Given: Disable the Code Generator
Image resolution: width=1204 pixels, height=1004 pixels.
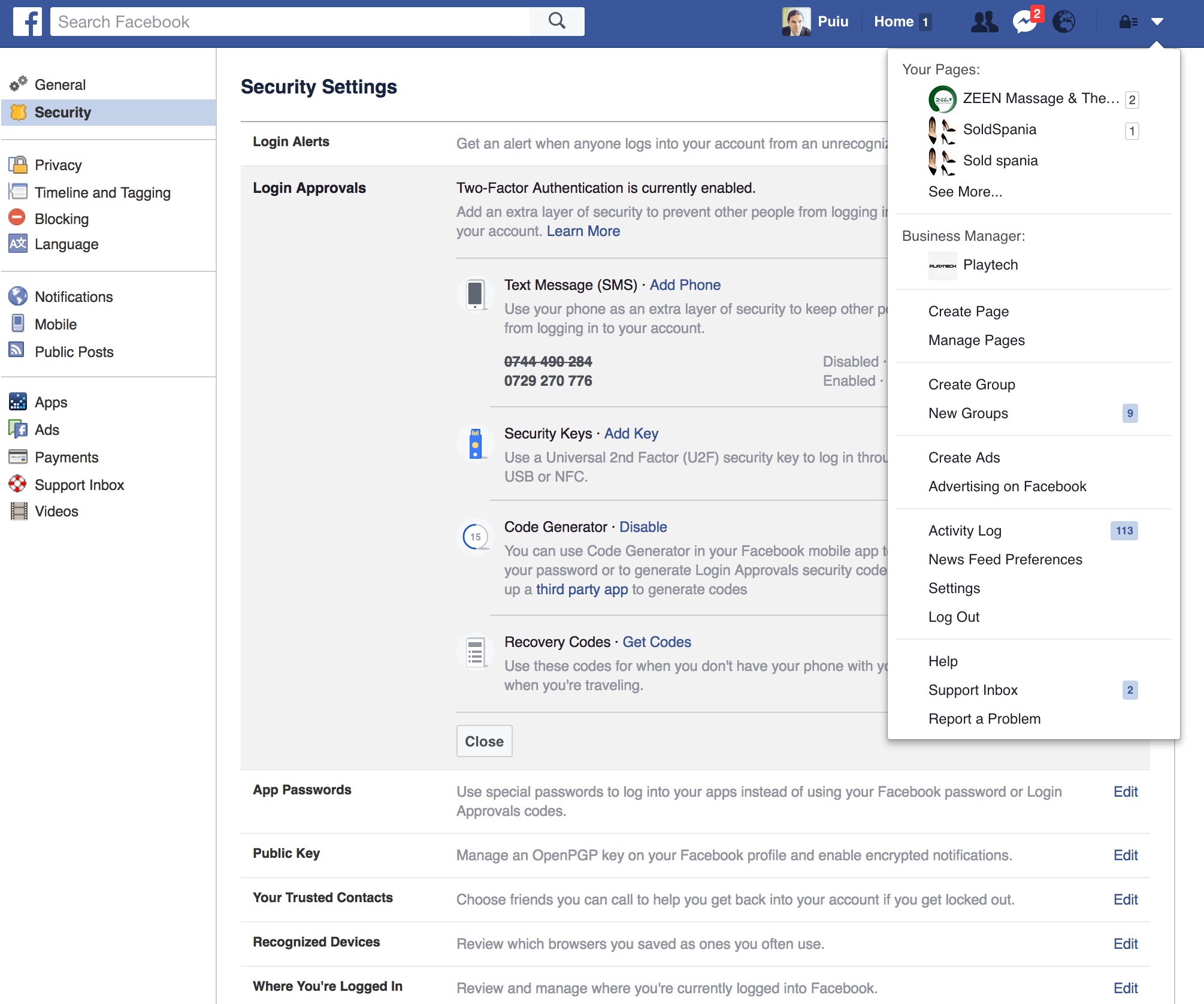Looking at the screenshot, I should [x=643, y=527].
